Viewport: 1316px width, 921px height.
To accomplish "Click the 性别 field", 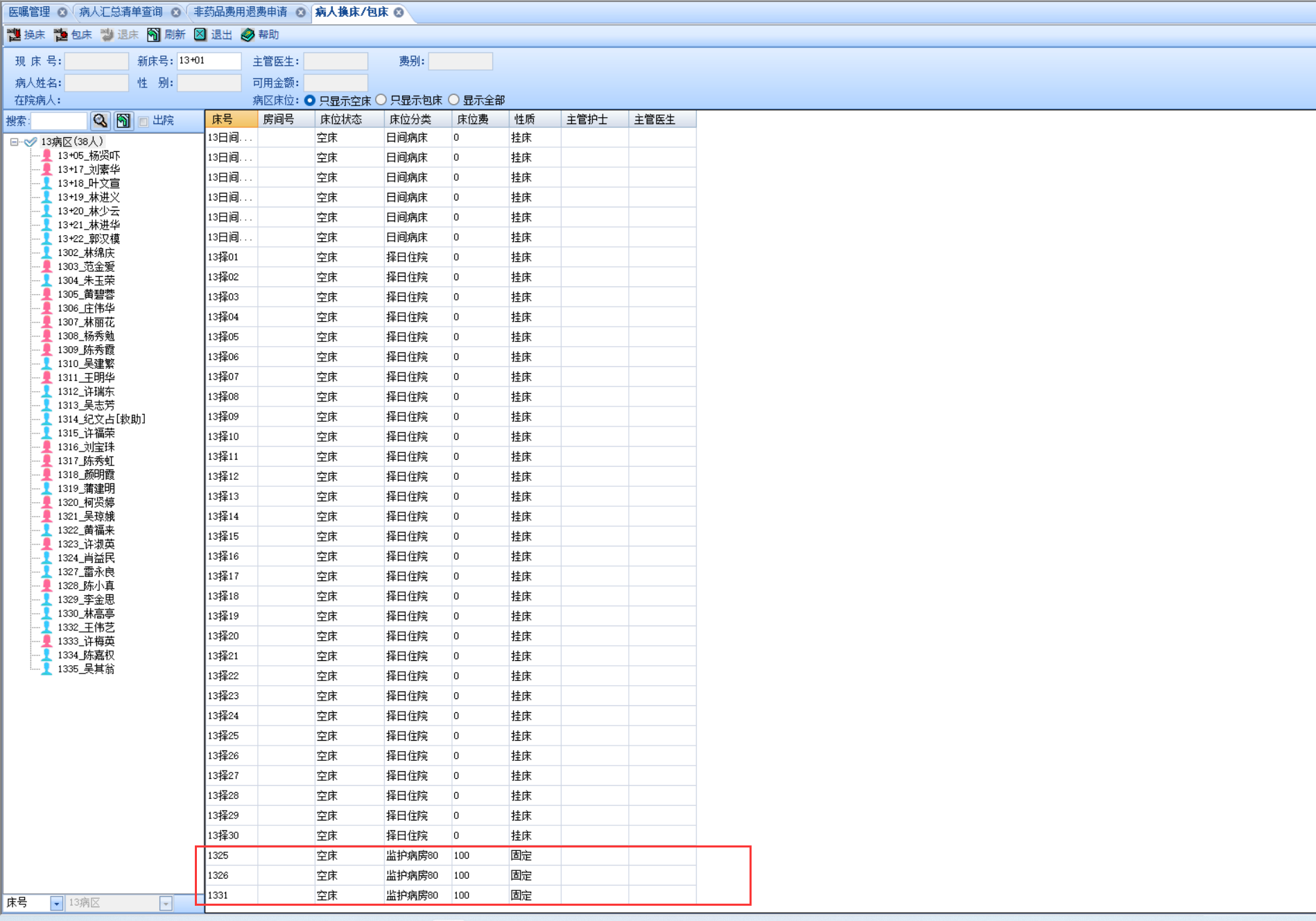I will [209, 83].
